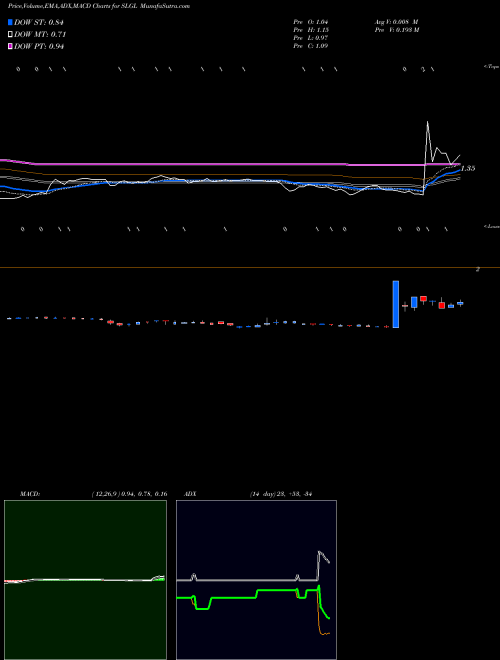Click the blue DOW ST legend swatch

11,22
